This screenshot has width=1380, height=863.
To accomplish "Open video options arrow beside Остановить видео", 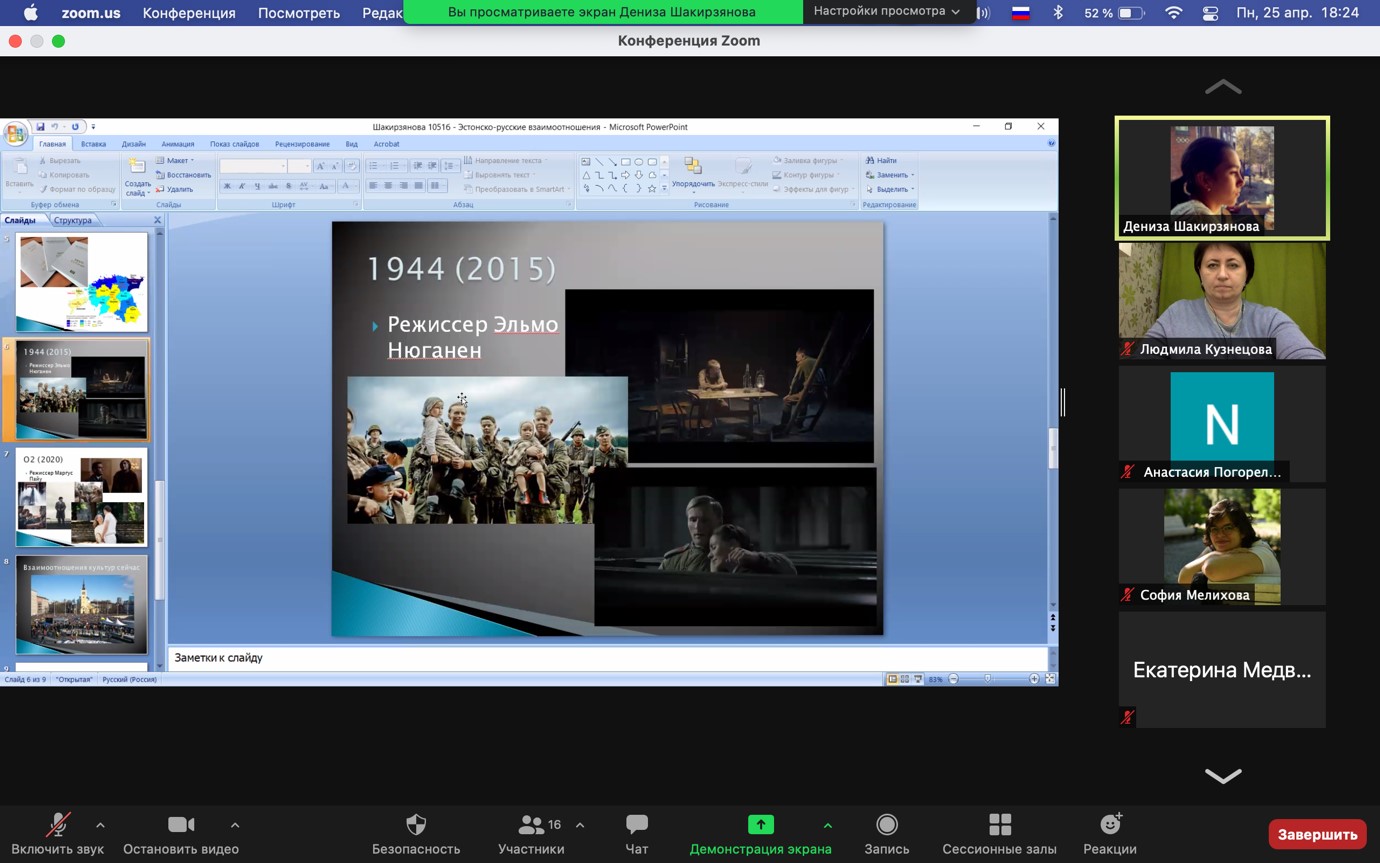I will 235,825.
